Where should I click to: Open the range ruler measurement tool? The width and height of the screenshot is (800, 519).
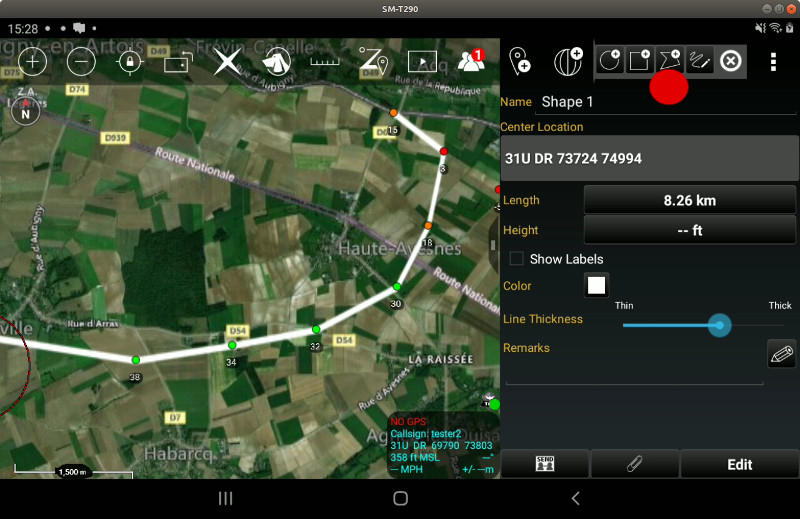click(325, 62)
